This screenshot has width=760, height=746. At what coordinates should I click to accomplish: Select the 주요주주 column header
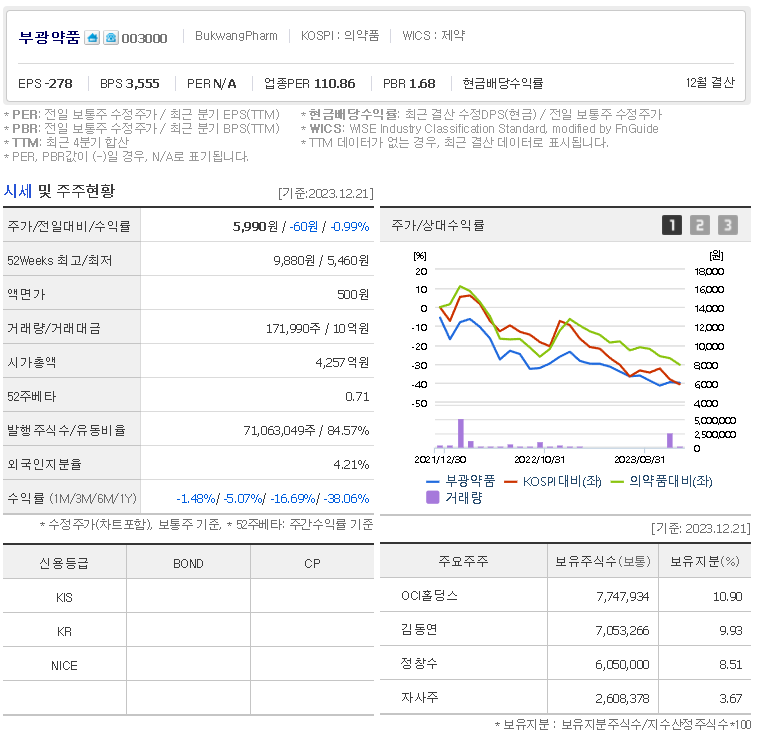463,561
